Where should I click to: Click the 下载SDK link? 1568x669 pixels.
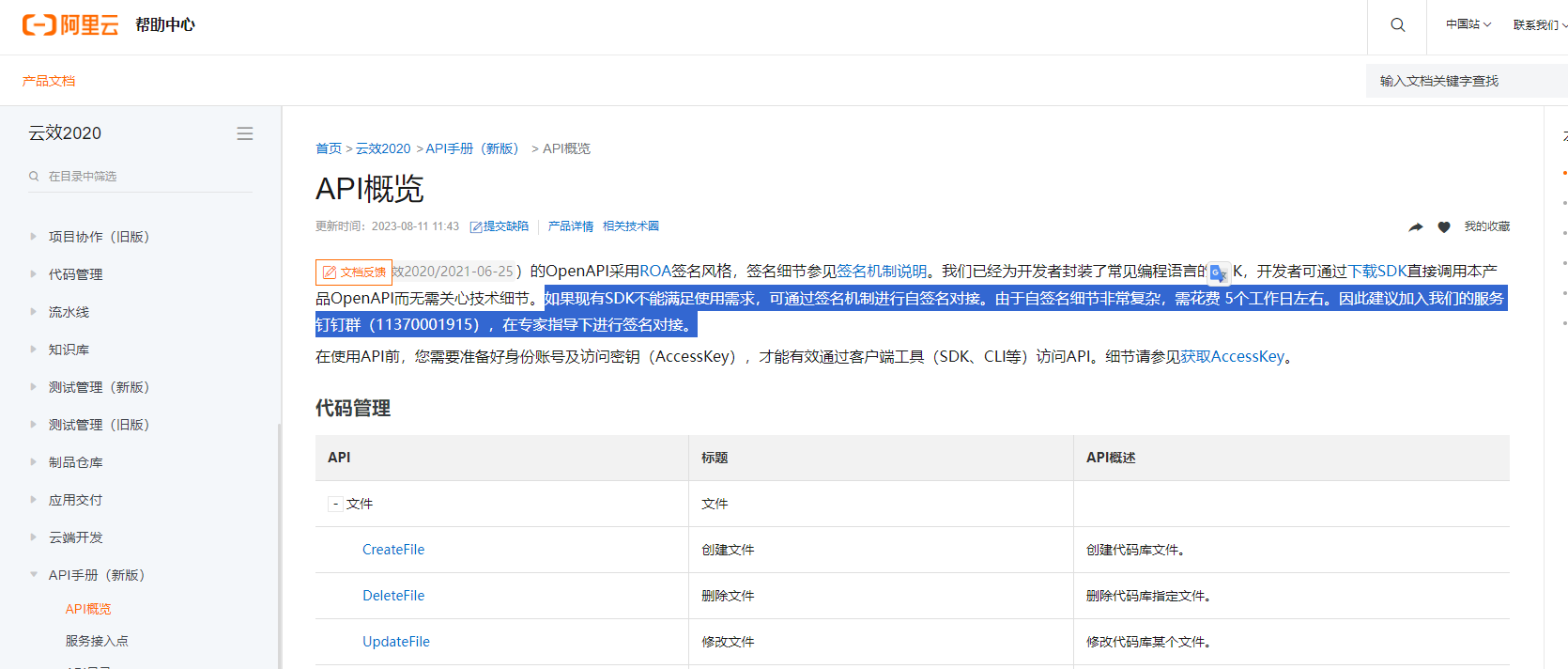(1377, 271)
